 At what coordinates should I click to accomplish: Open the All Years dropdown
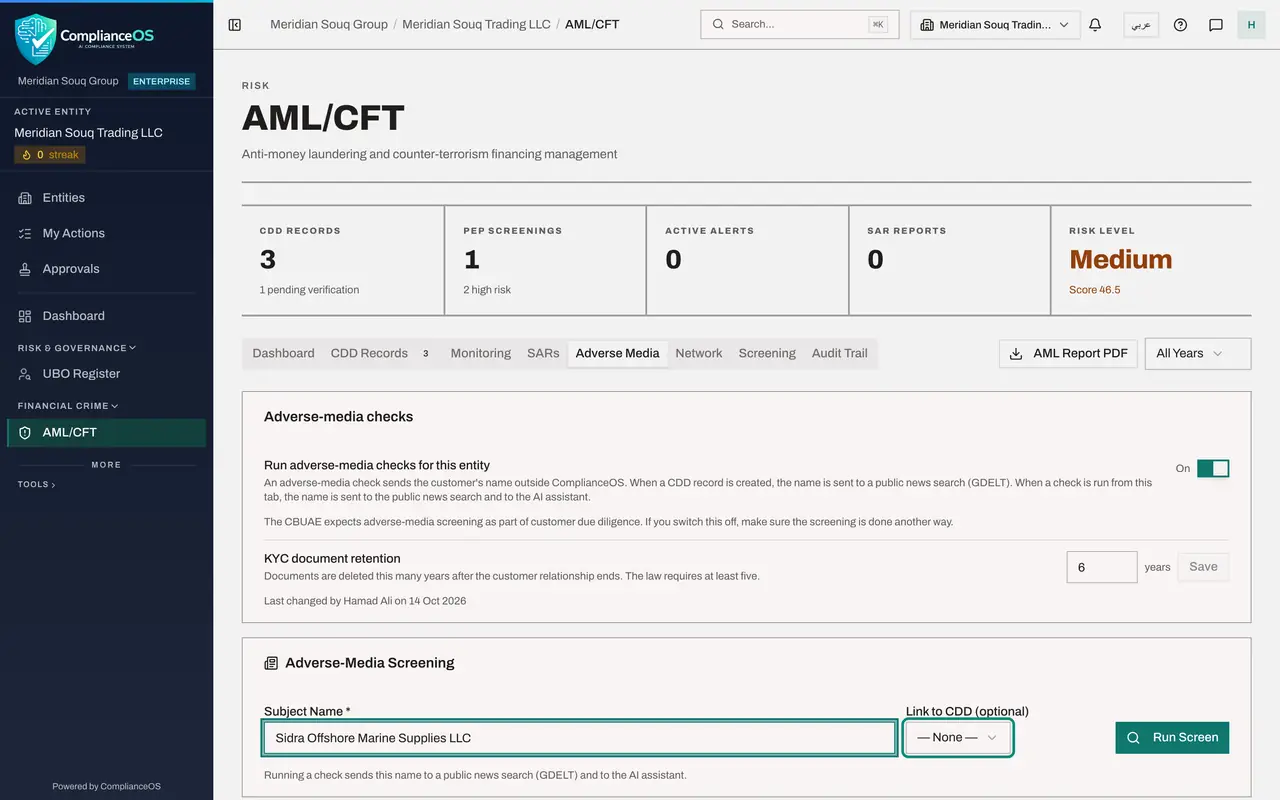[x=1197, y=353]
